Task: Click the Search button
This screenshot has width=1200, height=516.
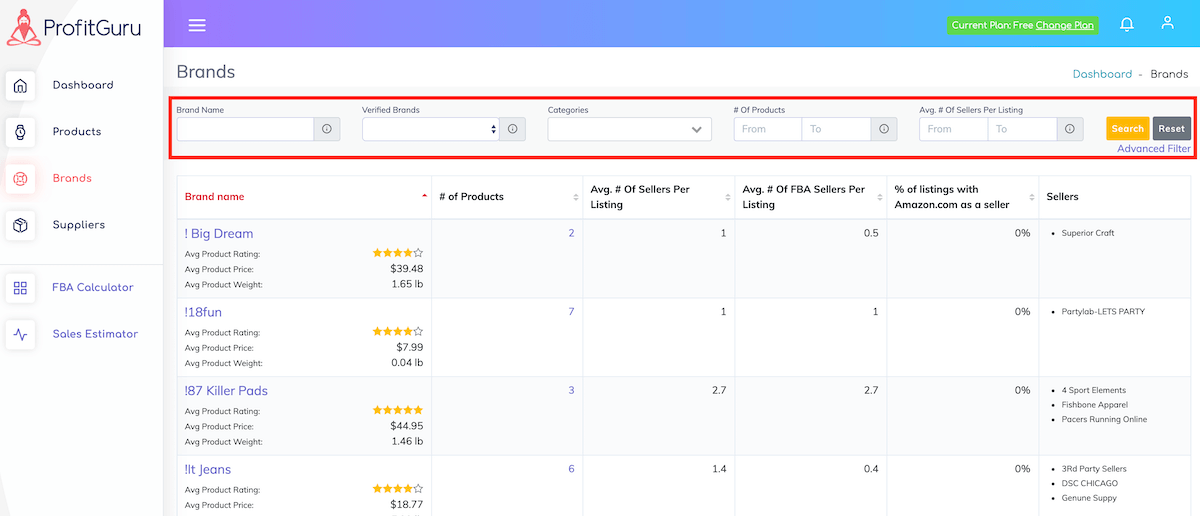Action: click(x=1127, y=128)
